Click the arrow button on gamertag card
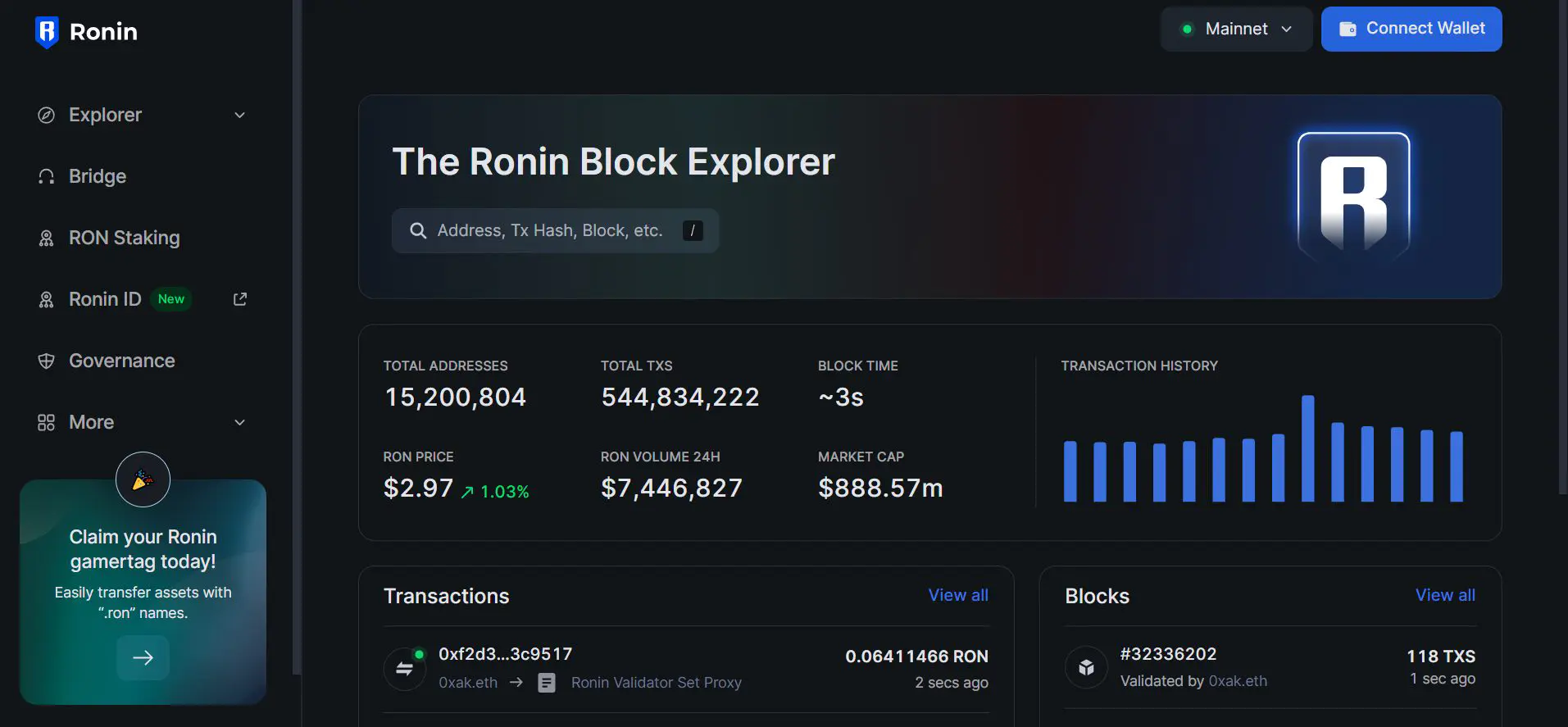The width and height of the screenshot is (1568, 727). pos(143,657)
